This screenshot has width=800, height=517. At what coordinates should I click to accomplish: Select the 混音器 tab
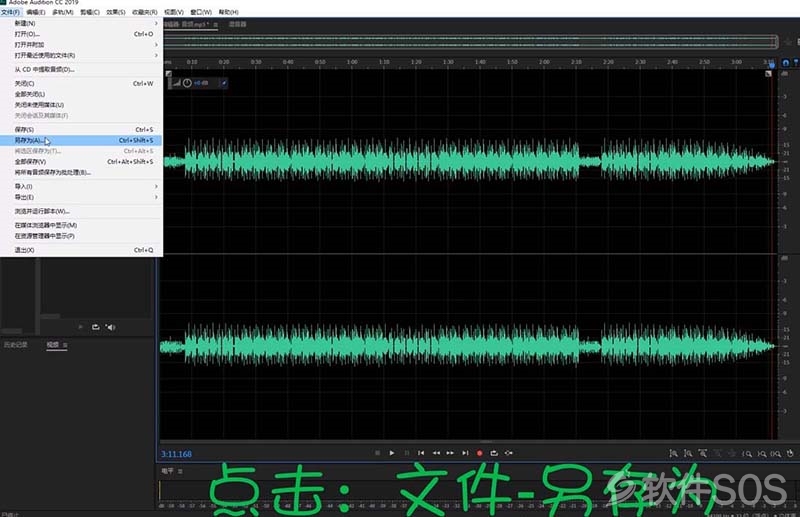(x=238, y=24)
